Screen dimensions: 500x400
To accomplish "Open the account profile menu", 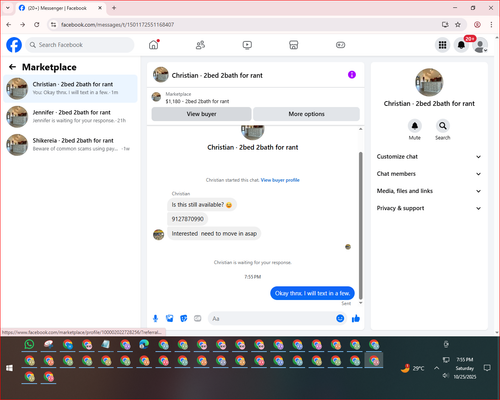I will [480, 45].
